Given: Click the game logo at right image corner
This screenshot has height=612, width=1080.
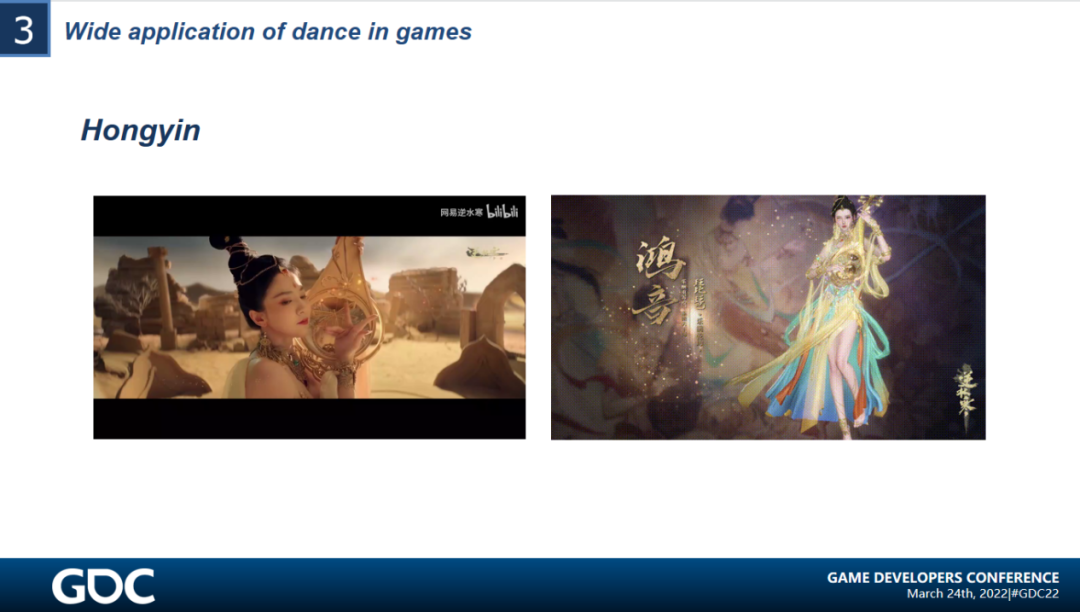Looking at the screenshot, I should 965,397.
